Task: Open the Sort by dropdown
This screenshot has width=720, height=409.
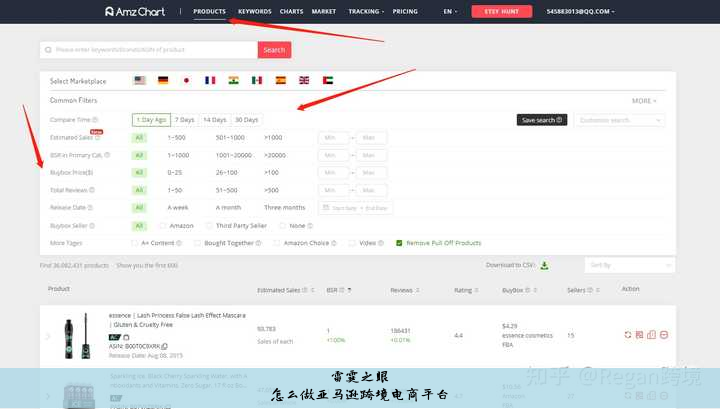Action: click(630, 265)
